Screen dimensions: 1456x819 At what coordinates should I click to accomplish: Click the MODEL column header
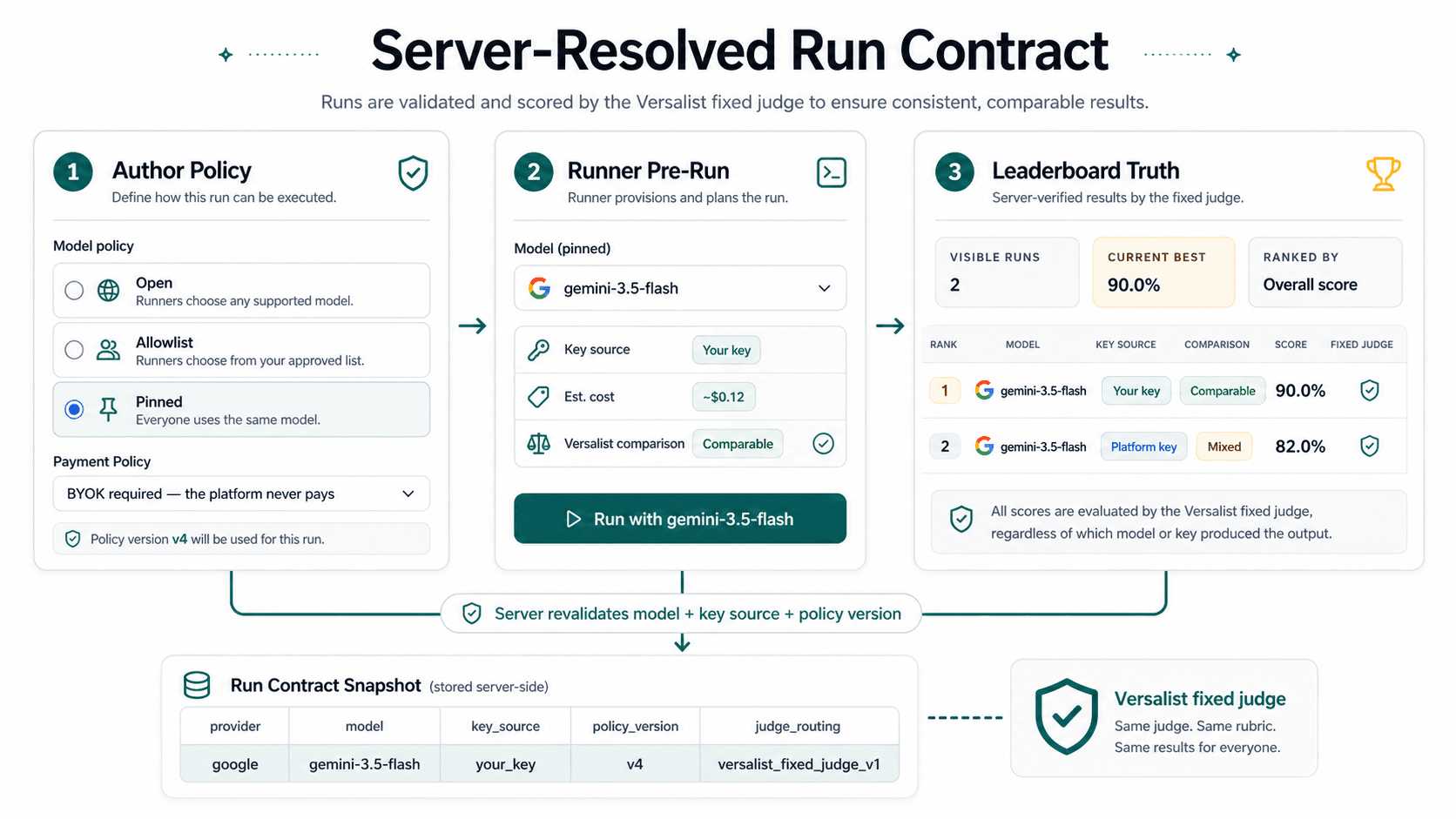(1022, 345)
